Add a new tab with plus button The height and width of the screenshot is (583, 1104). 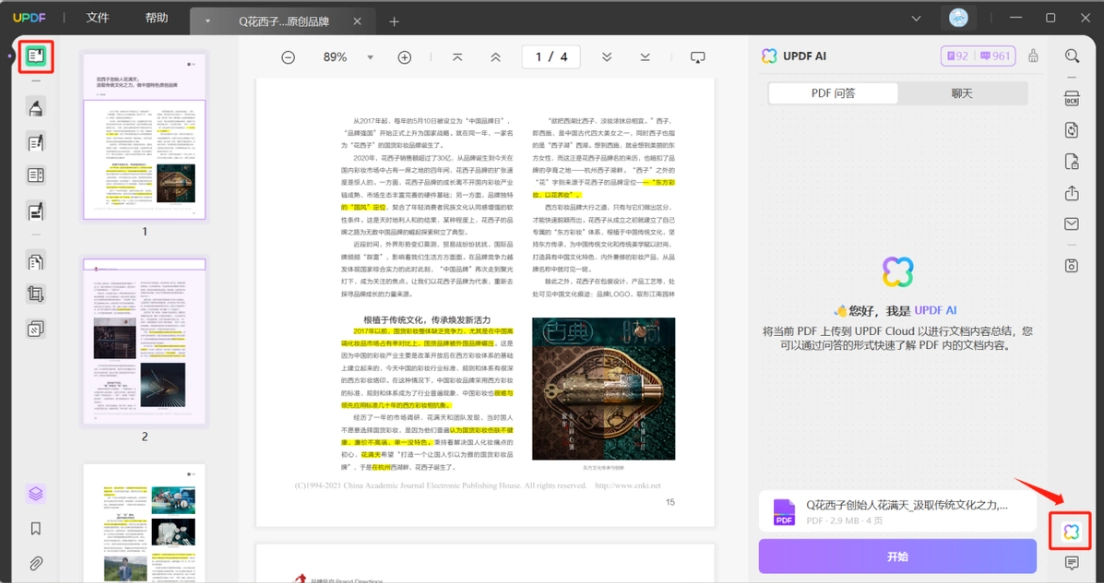(x=394, y=22)
